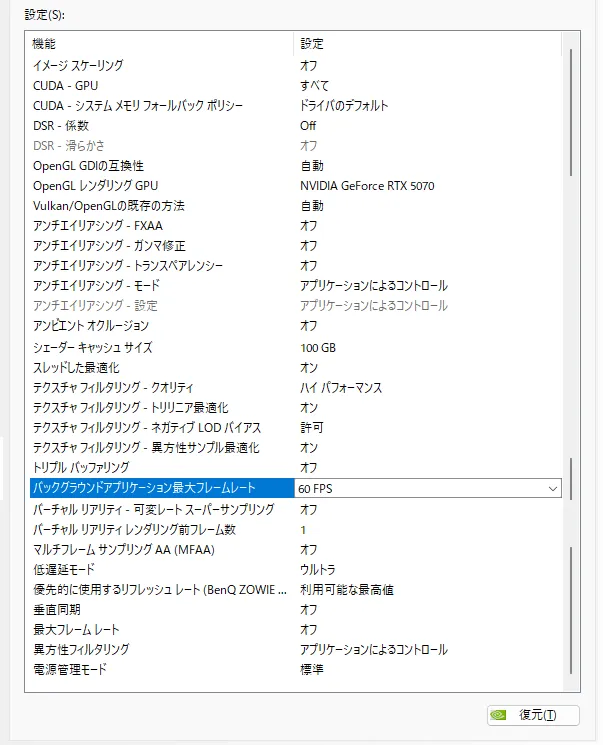Select アンチエイリアシング - モード row

pos(296,286)
